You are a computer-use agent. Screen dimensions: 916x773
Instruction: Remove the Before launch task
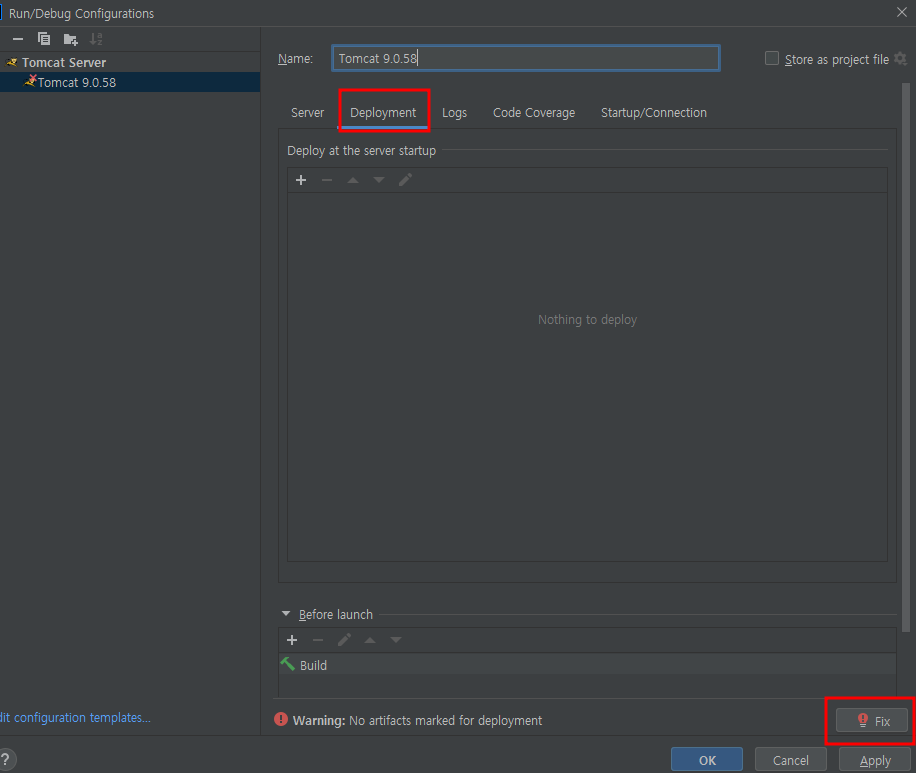(318, 640)
